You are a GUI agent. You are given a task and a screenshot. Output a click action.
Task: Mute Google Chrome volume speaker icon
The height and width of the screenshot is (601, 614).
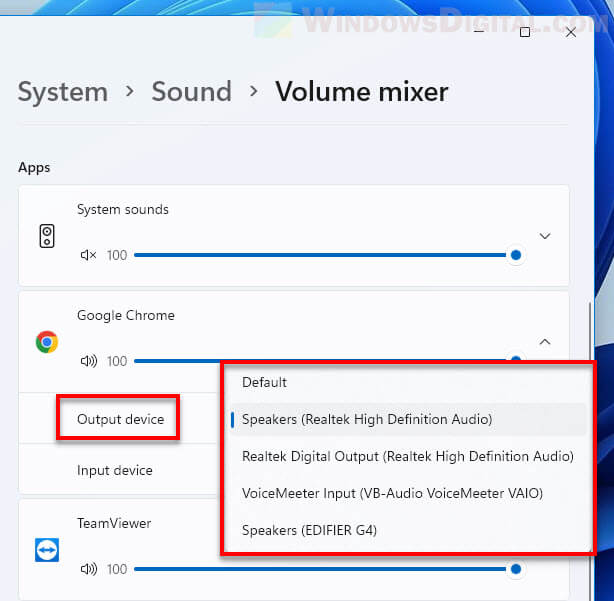[88, 361]
